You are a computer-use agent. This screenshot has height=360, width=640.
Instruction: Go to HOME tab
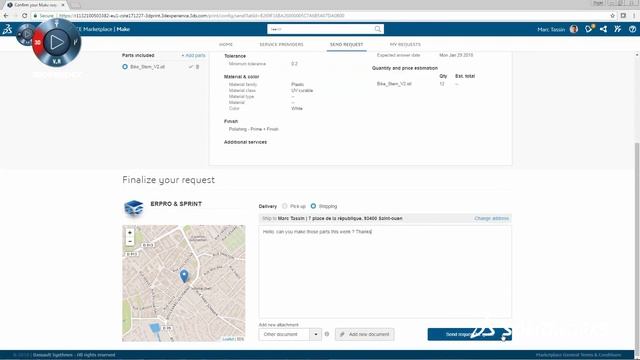pos(226,44)
